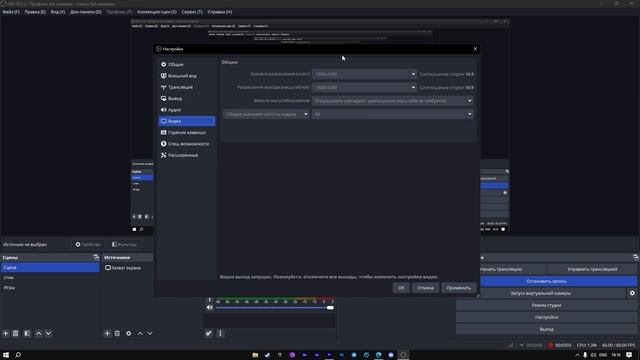
Task: Open the Файл menu
Action: [x=11, y=12]
